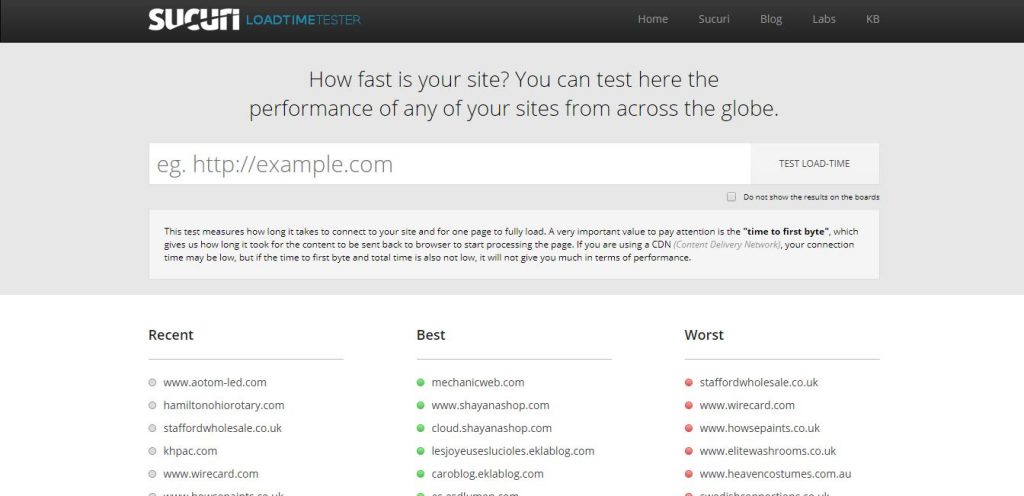The width and height of the screenshot is (1024, 496).
Task: Click the Worst column heading
Action: 704,335
